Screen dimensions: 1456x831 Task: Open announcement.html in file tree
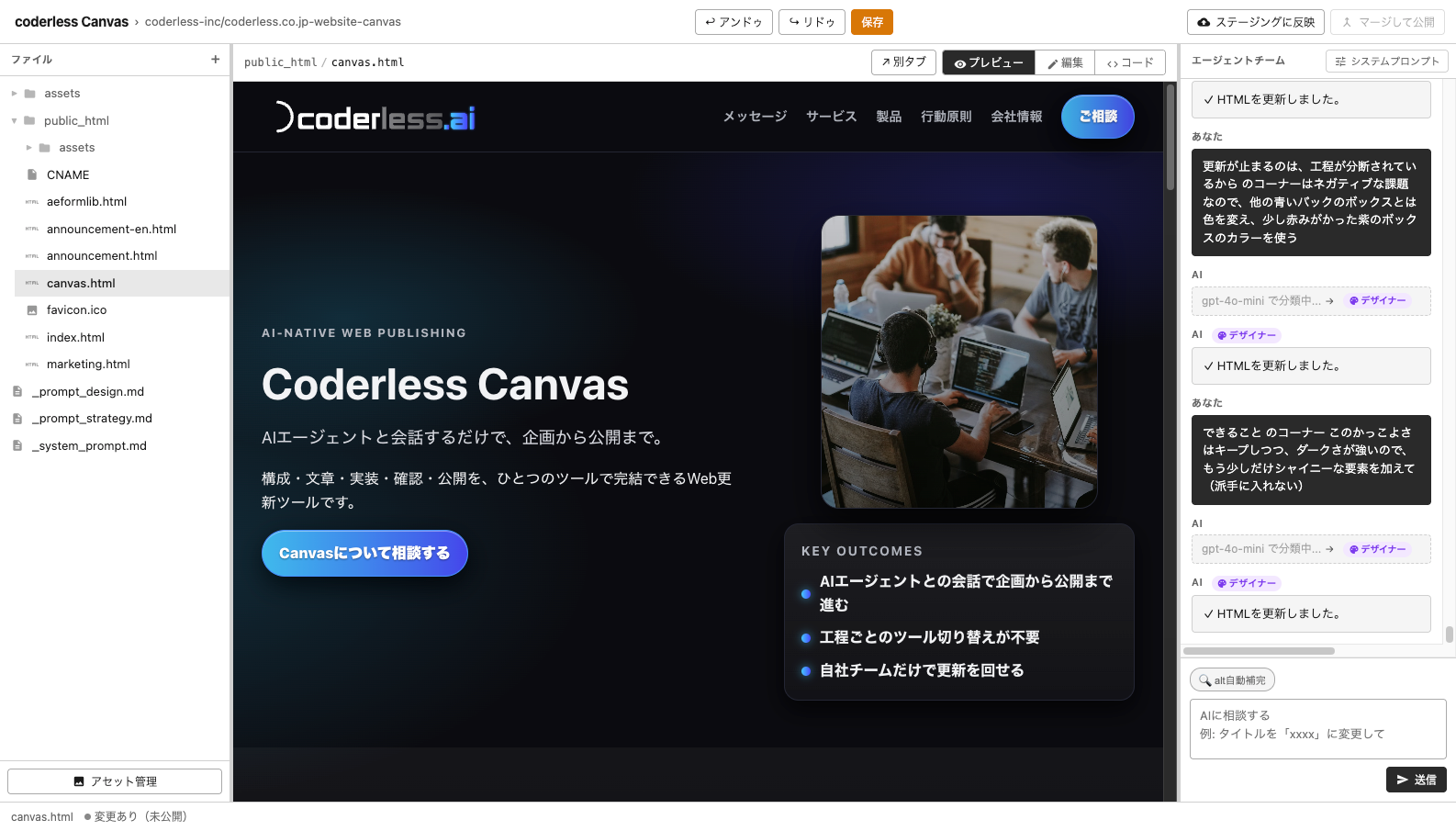click(x=102, y=256)
